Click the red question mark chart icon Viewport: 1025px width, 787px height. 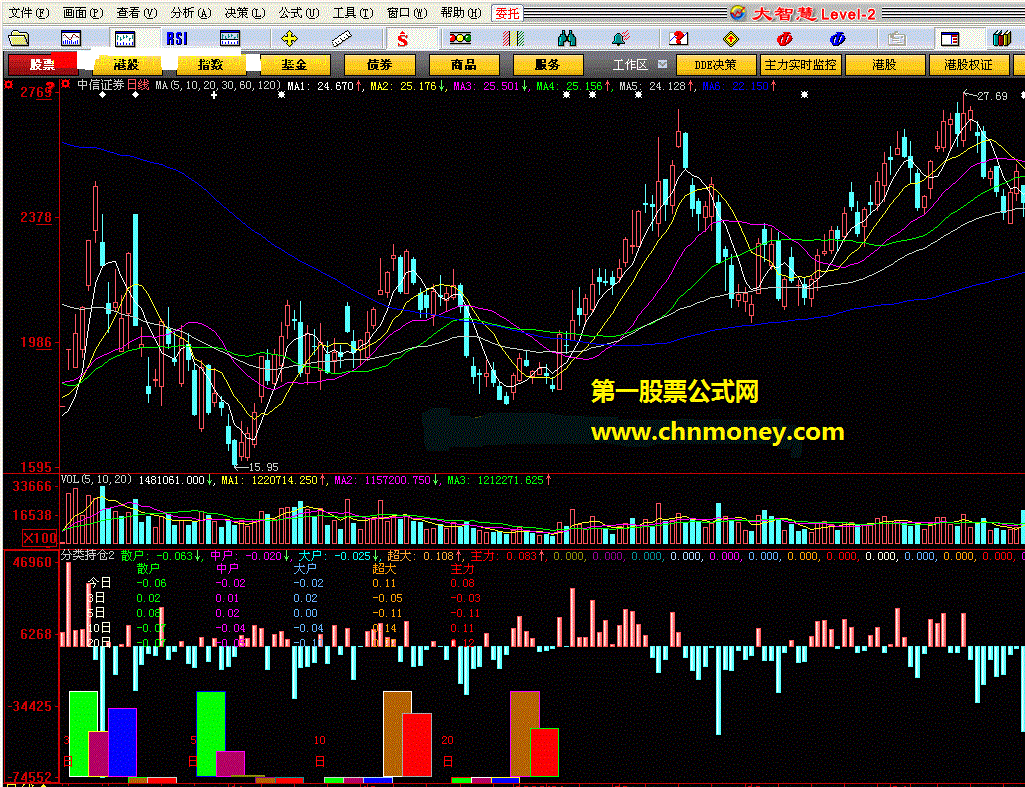tap(678, 39)
